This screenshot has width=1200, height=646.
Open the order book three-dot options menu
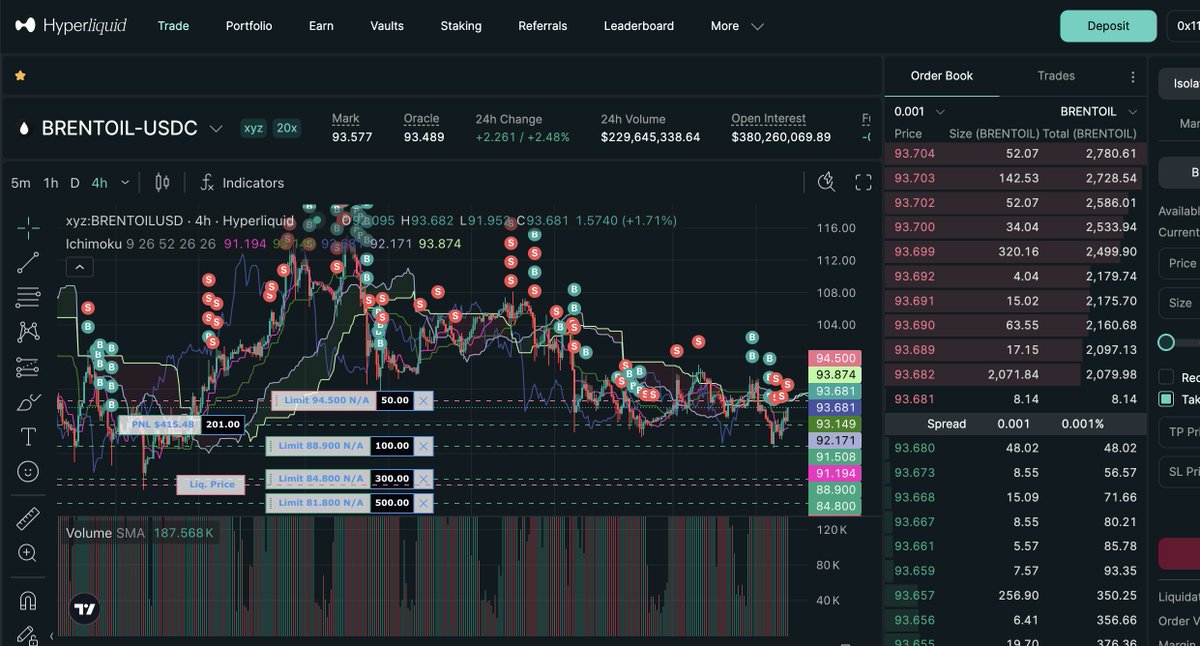click(1133, 76)
